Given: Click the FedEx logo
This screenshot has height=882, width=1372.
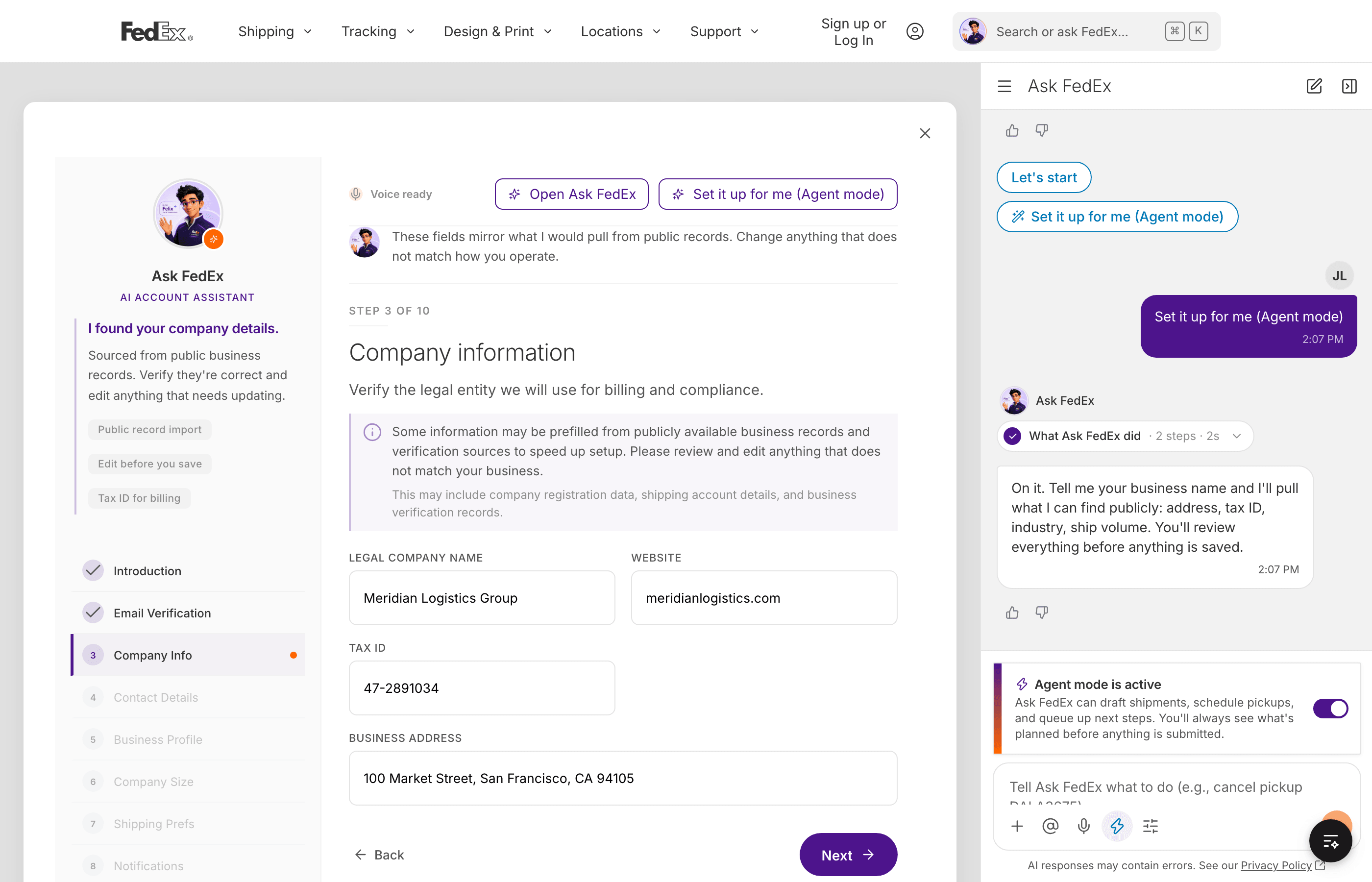Looking at the screenshot, I should pos(157,31).
